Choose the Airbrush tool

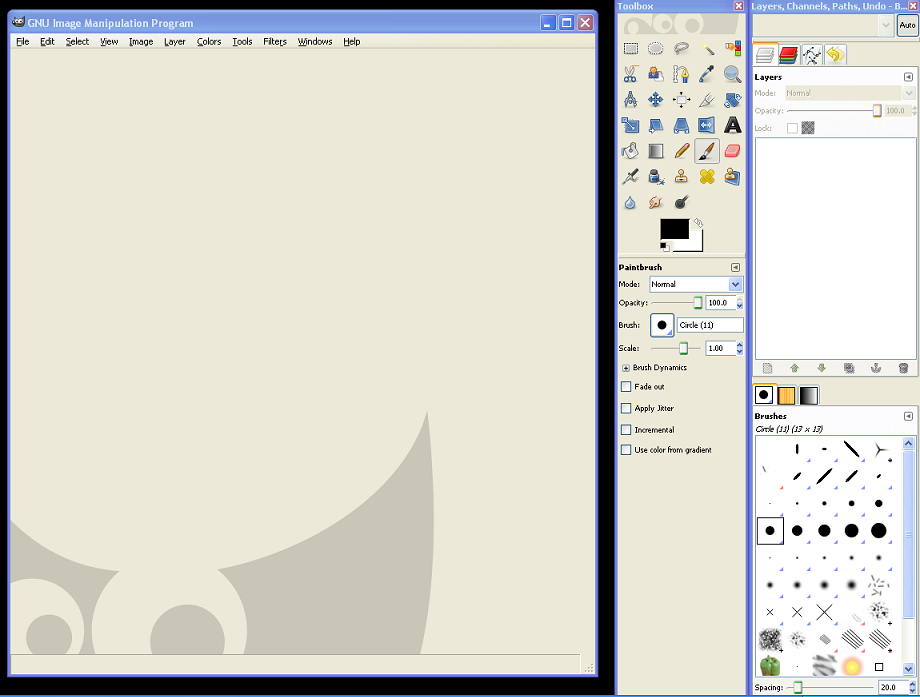(x=631, y=177)
